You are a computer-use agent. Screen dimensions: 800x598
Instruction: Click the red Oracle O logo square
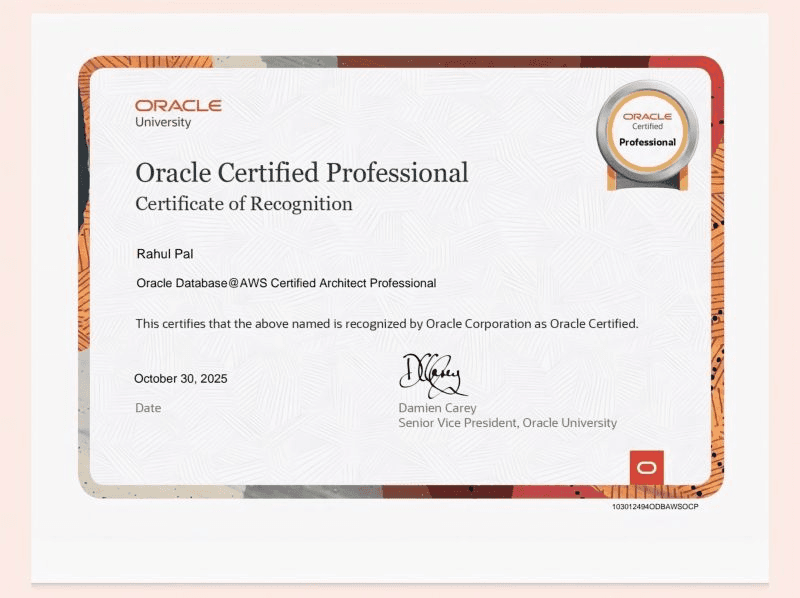click(646, 467)
